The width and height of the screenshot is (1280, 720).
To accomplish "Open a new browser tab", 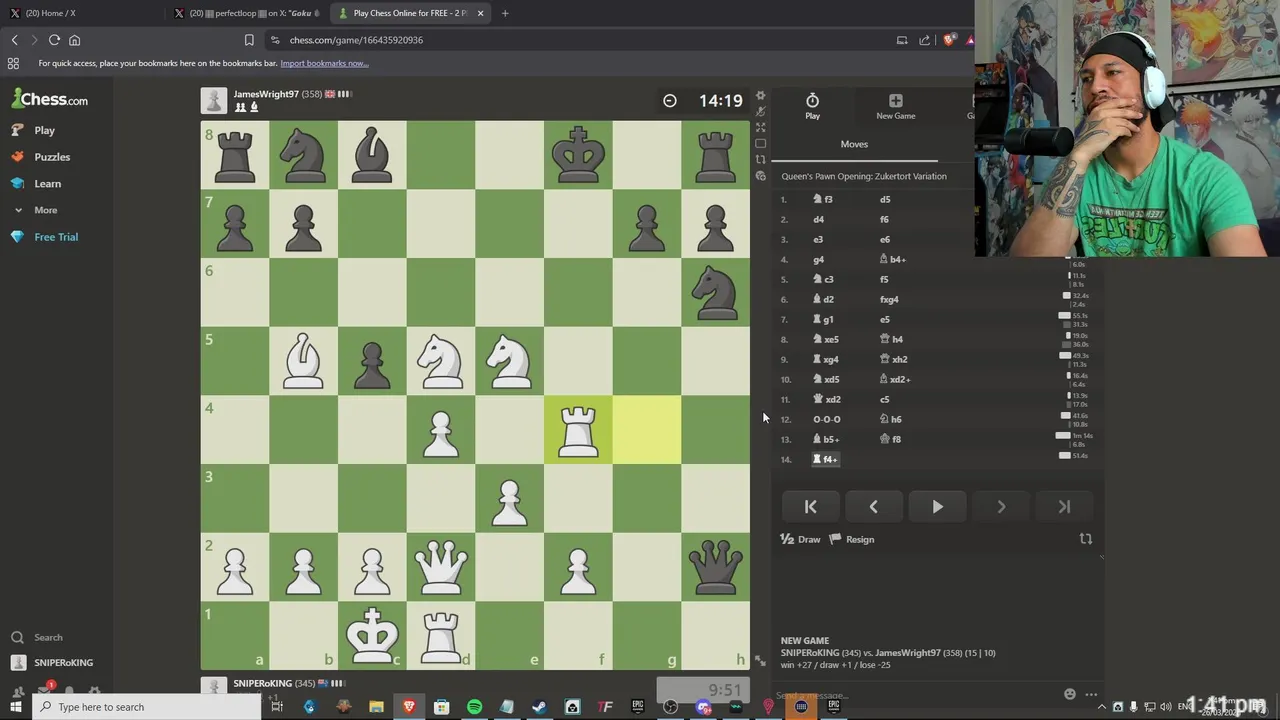I will pos(505,13).
